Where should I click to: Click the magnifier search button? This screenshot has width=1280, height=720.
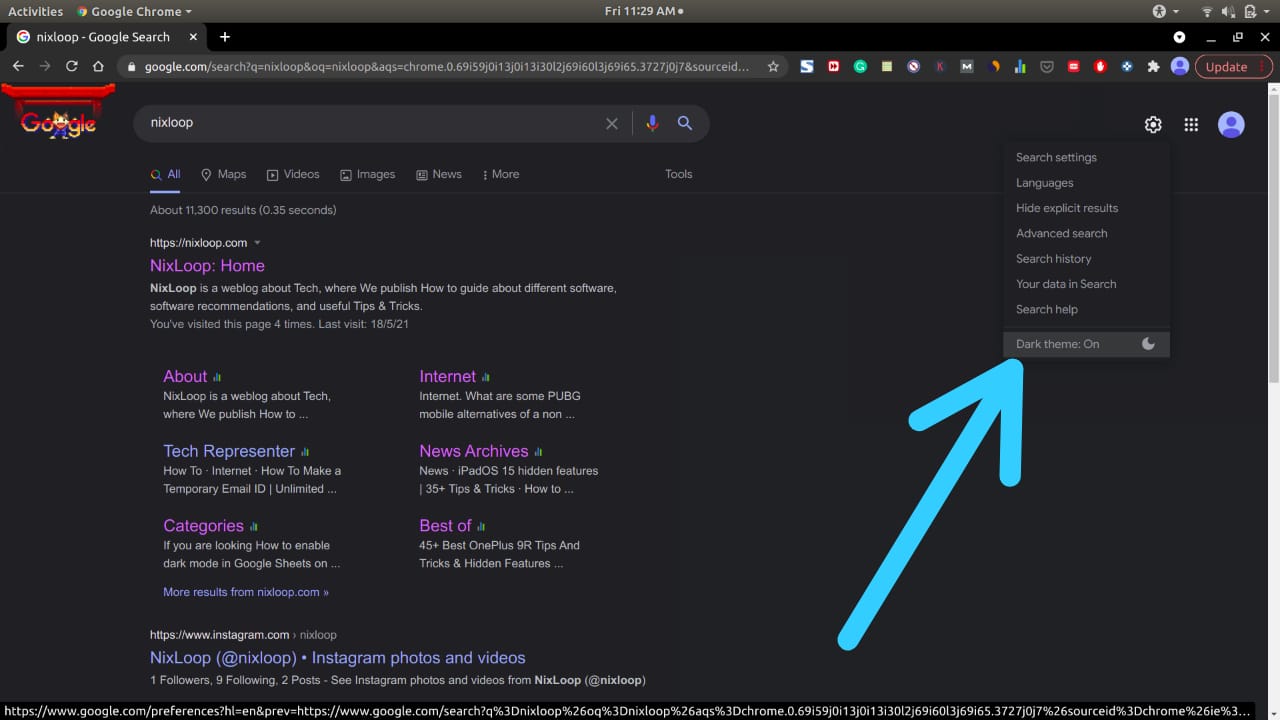(x=685, y=123)
